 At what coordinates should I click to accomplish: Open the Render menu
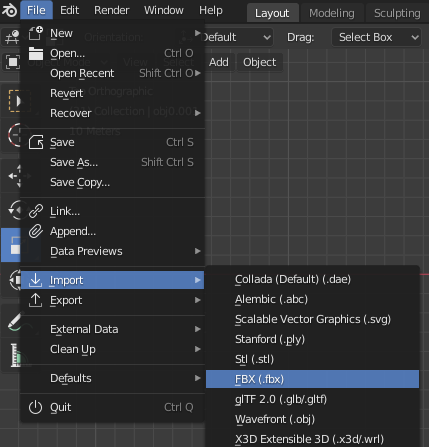[111, 10]
